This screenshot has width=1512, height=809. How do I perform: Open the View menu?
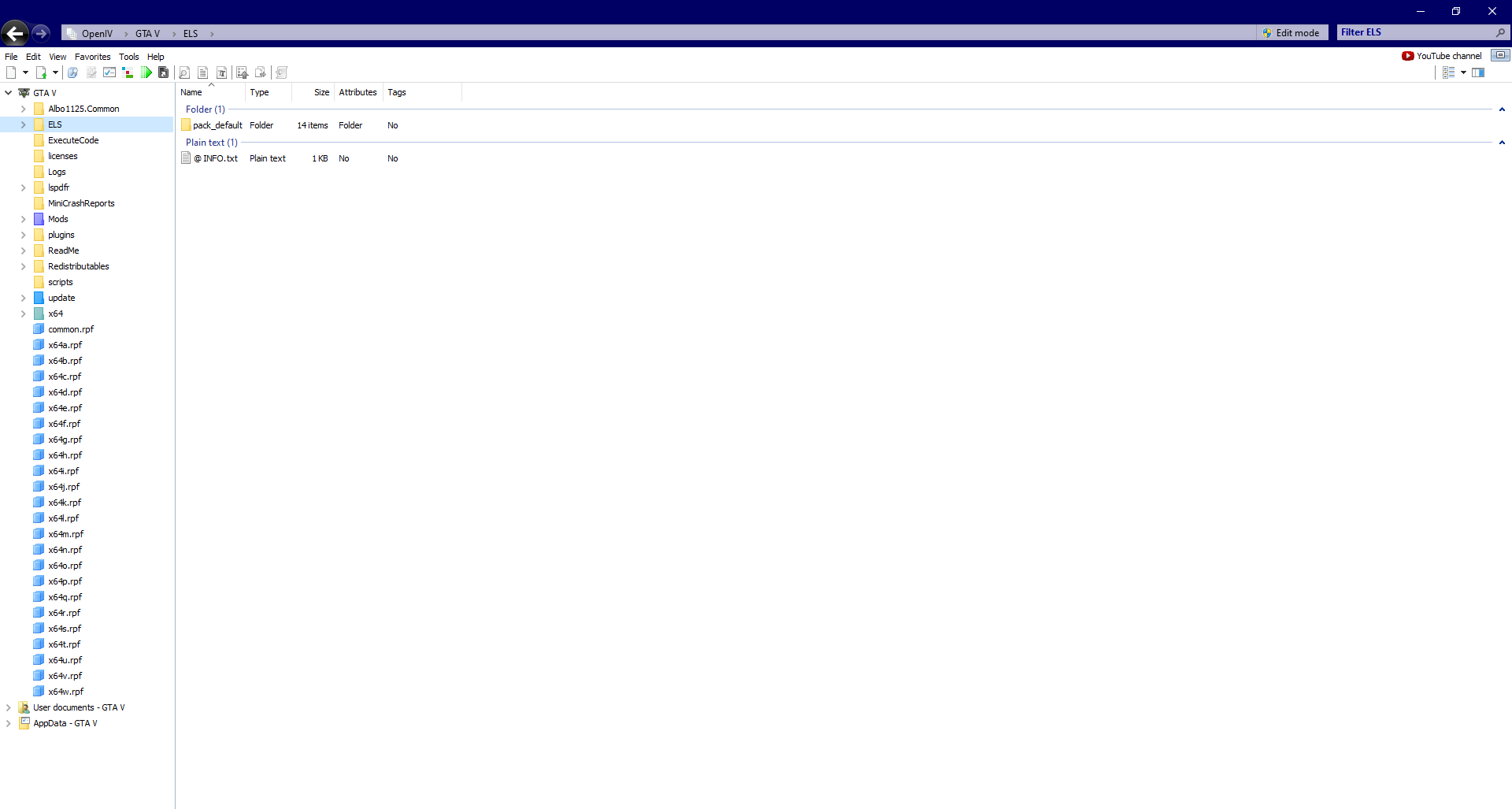click(x=57, y=57)
